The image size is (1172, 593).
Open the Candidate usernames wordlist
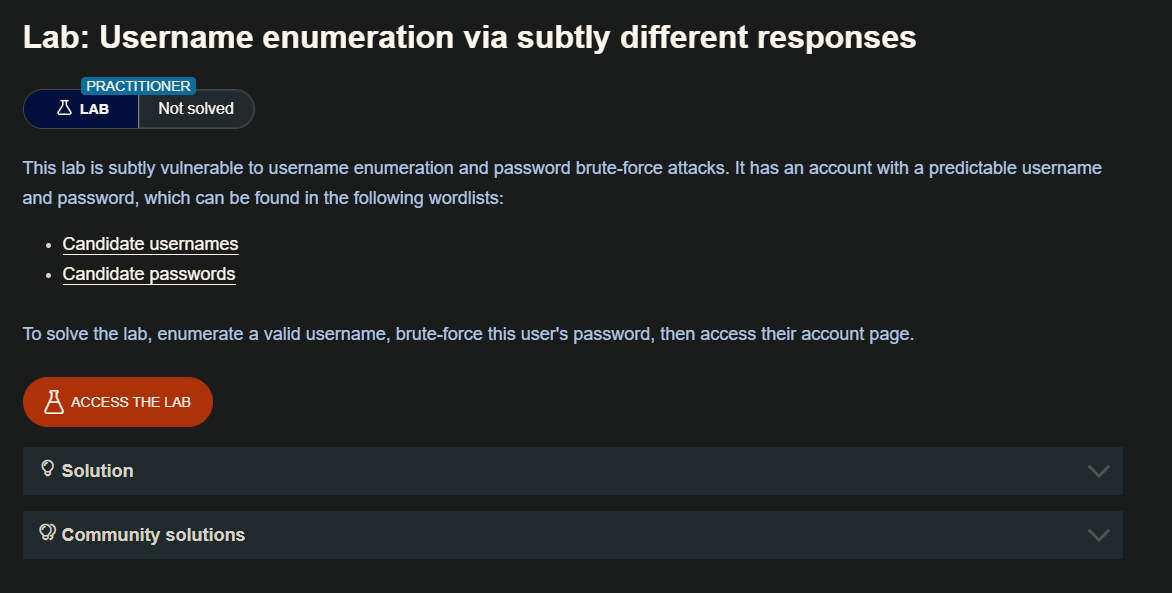150,244
